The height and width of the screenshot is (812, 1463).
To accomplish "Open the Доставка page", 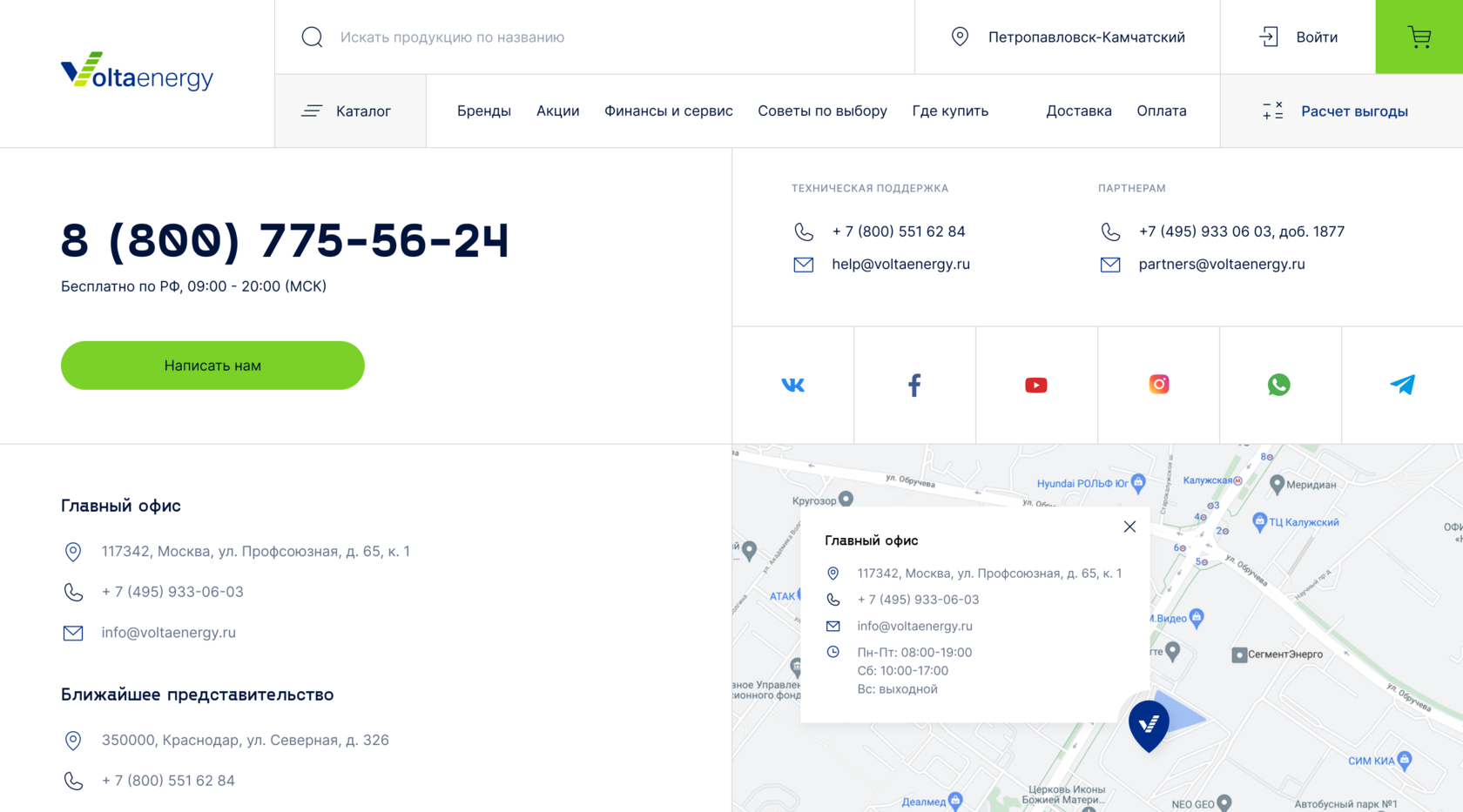I will pyautogui.click(x=1079, y=111).
